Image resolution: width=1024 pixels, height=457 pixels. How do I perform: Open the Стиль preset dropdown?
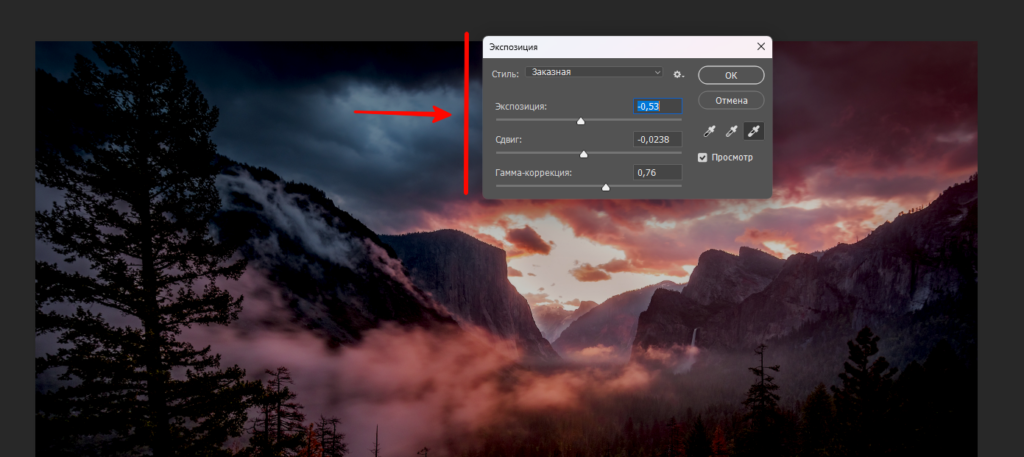[594, 72]
